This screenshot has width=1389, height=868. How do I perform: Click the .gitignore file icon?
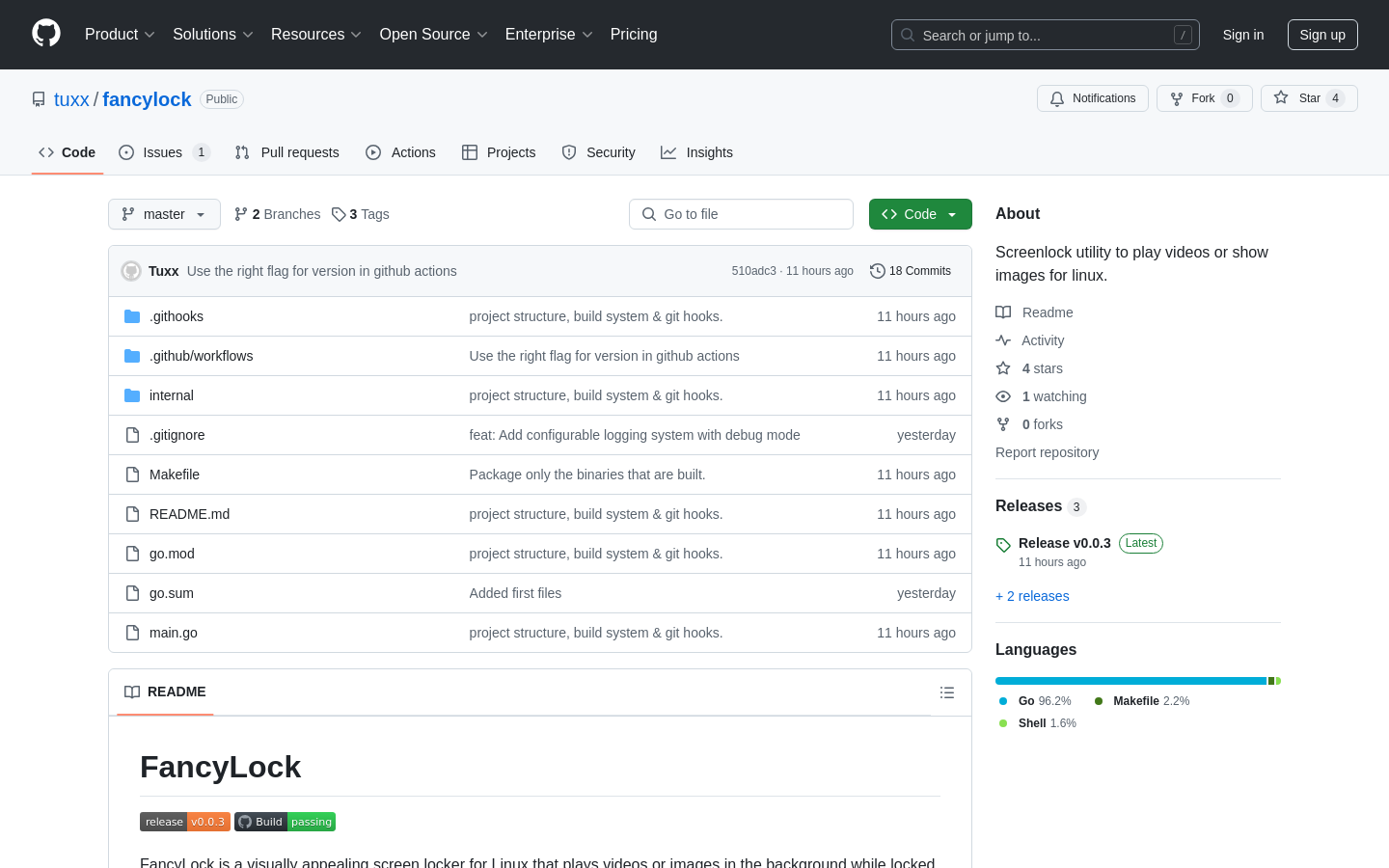132,435
